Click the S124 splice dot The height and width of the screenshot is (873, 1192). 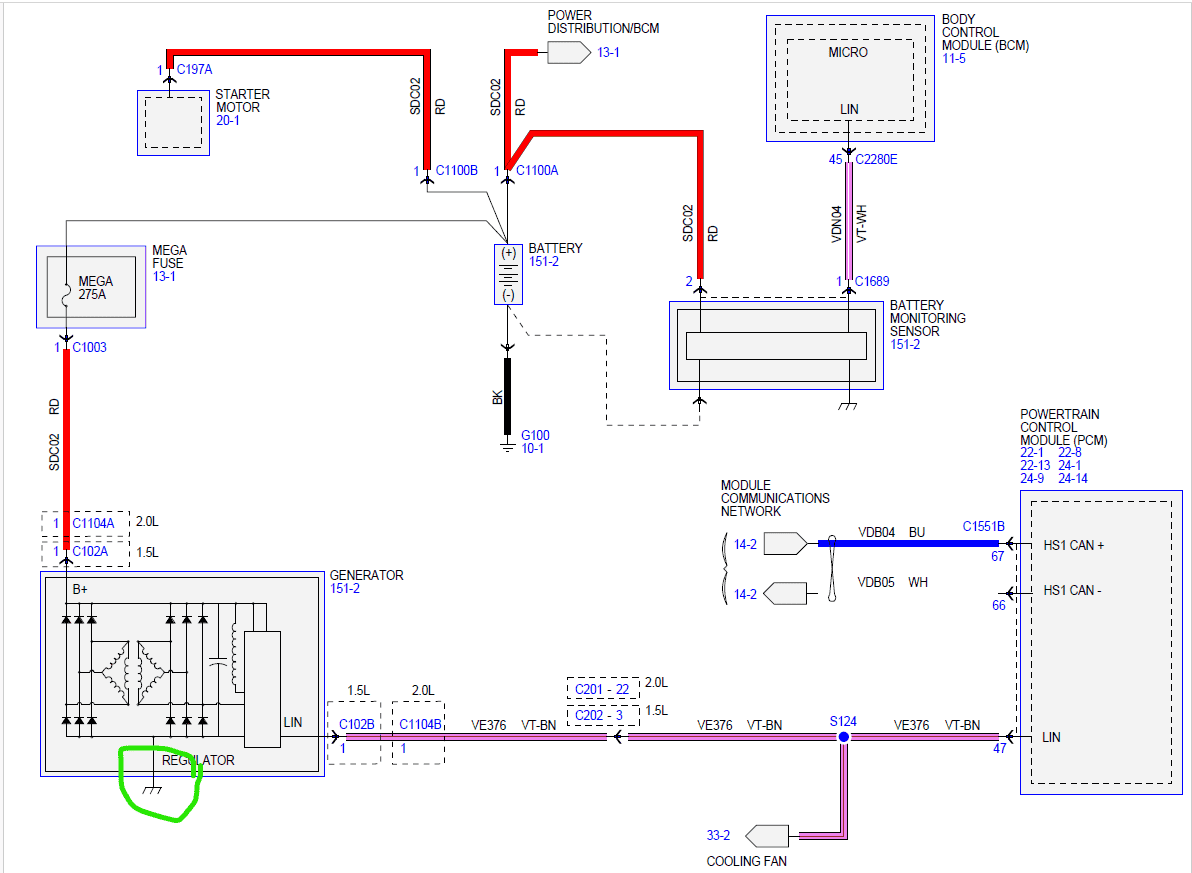pyautogui.click(x=843, y=737)
